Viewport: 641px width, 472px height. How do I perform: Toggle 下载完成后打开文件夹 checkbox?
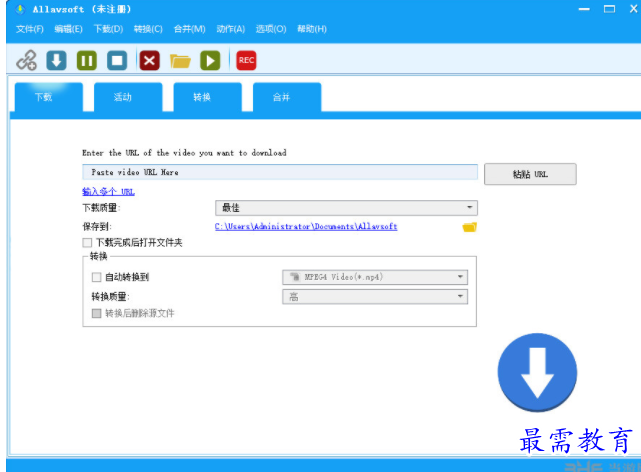[x=87, y=243]
